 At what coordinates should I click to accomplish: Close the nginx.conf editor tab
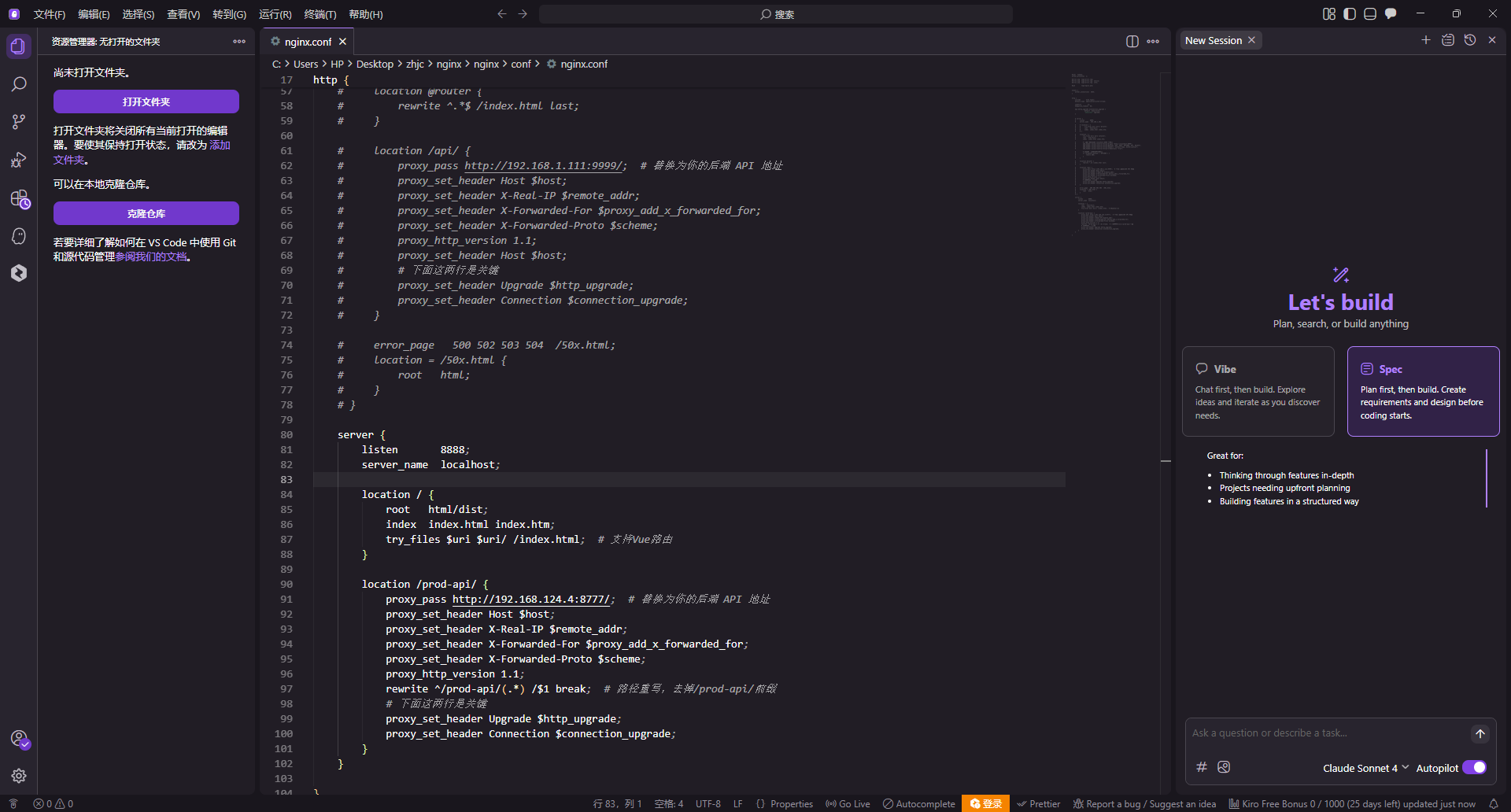click(x=342, y=42)
